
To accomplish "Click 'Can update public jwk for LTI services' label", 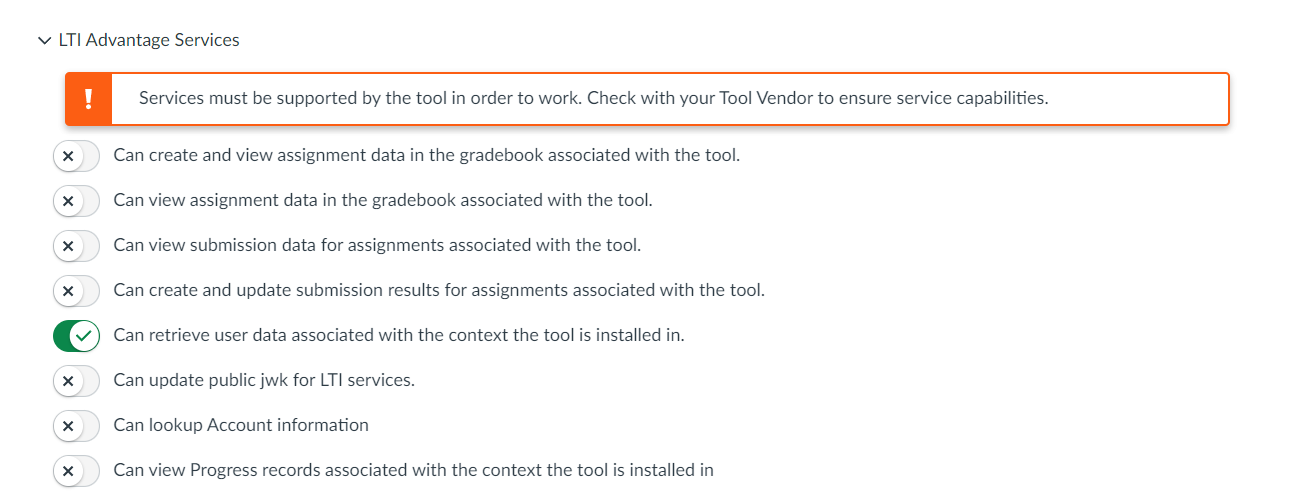I will click(264, 380).
